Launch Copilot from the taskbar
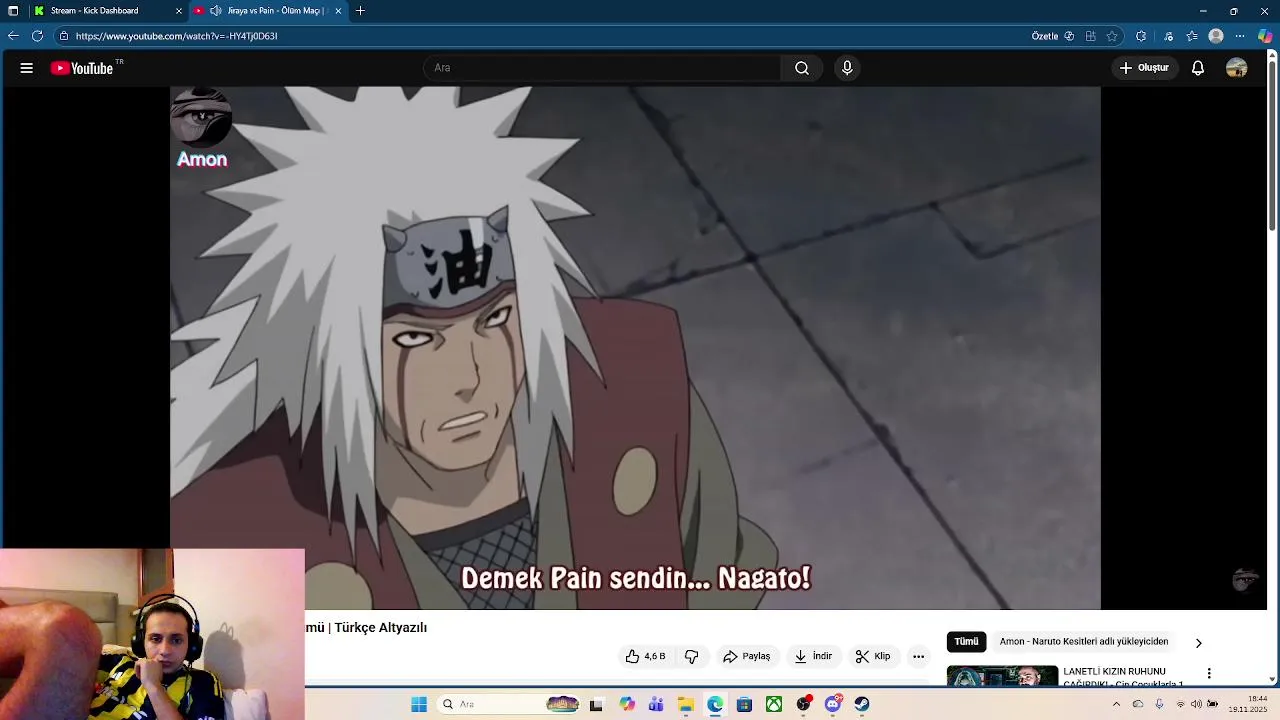Viewport: 1280px width, 720px height. (627, 704)
